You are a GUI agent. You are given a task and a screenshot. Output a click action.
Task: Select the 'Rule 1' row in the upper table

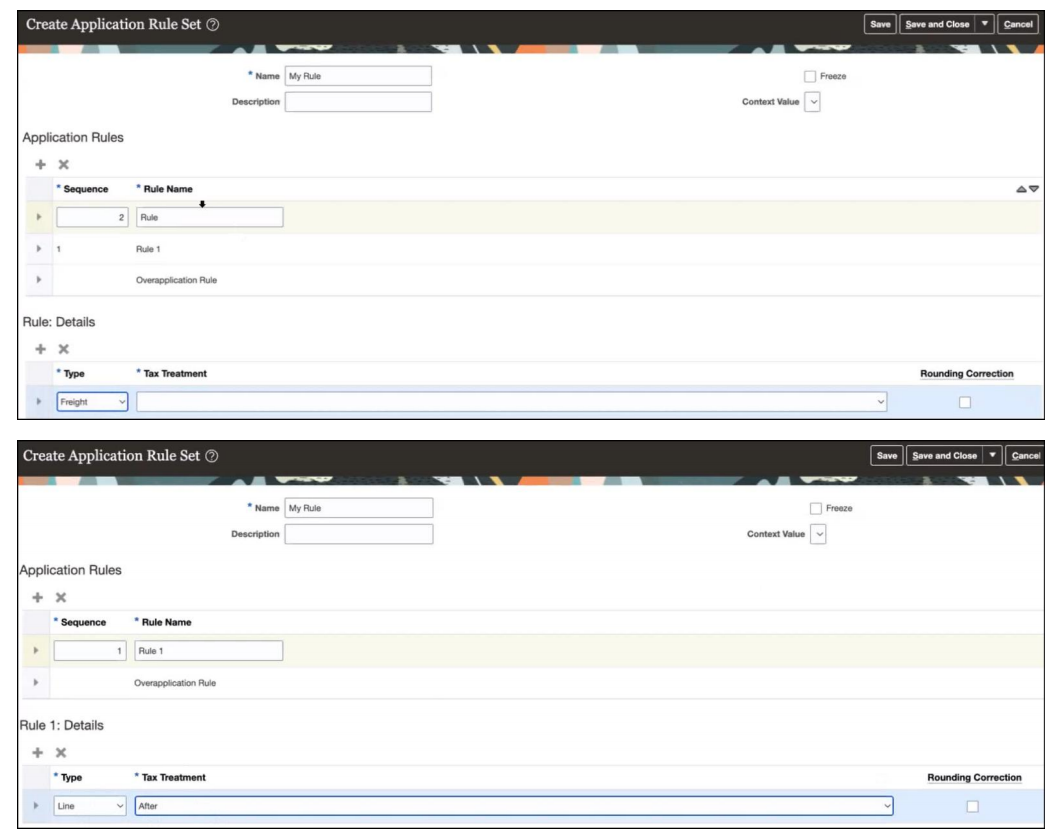coord(150,249)
